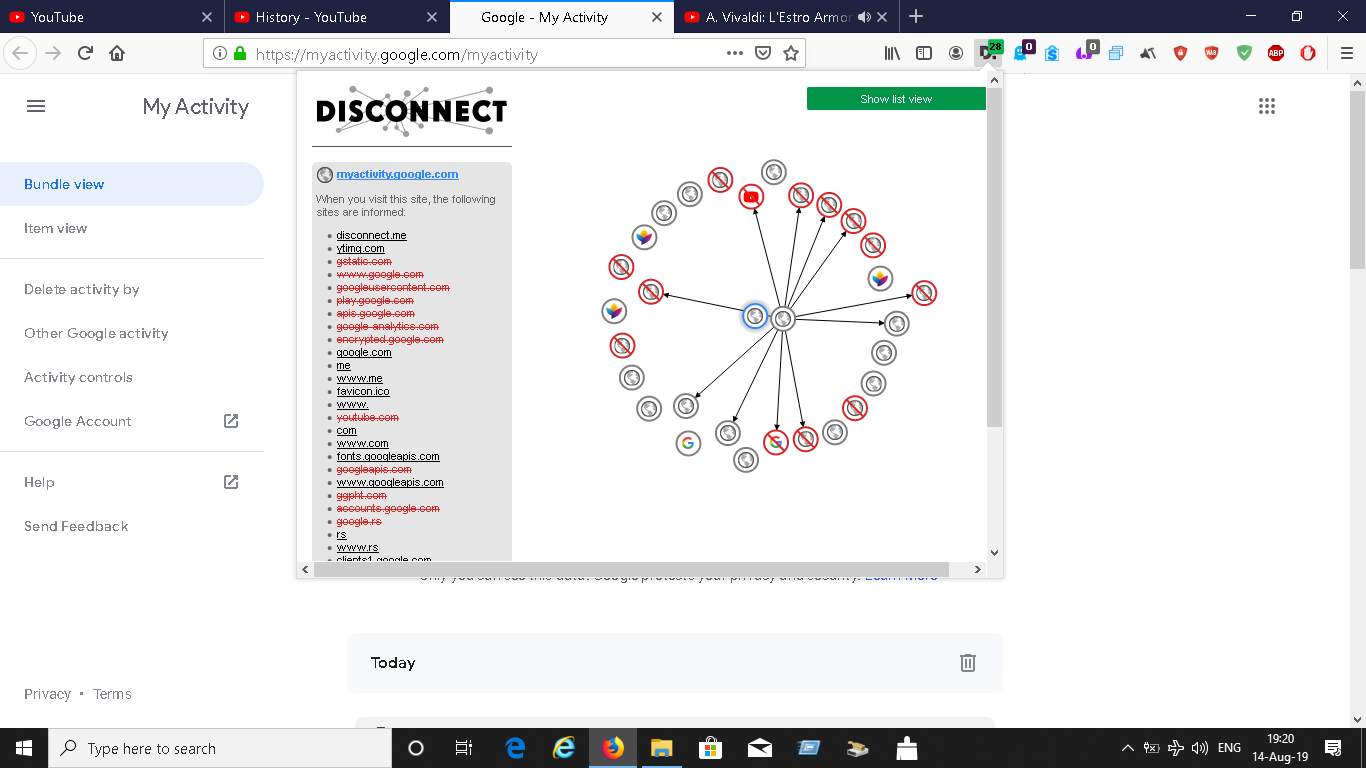
Task: Toggle the Firefox sidebar icon
Action: [x=924, y=54]
